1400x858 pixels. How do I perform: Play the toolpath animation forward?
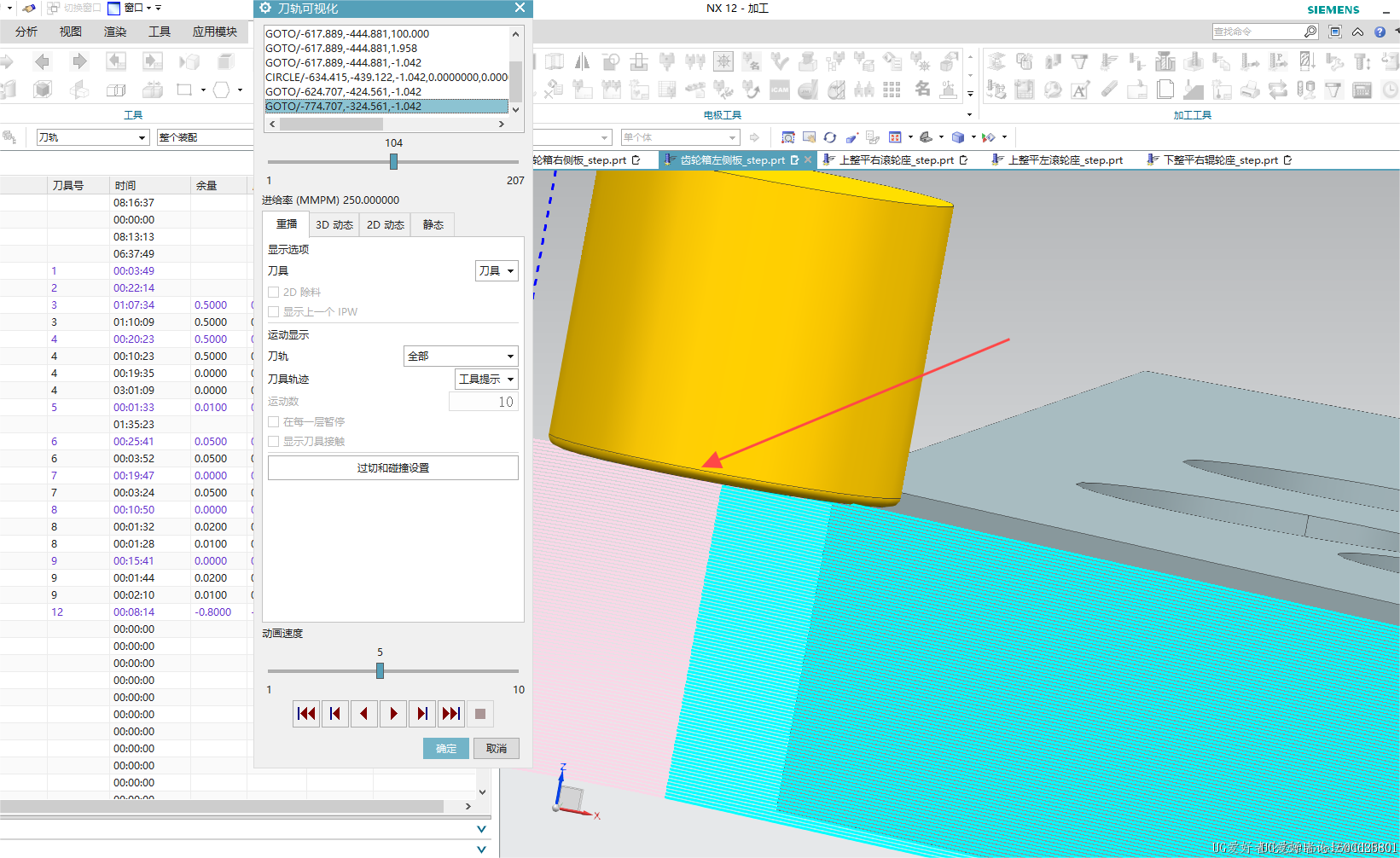tap(393, 714)
